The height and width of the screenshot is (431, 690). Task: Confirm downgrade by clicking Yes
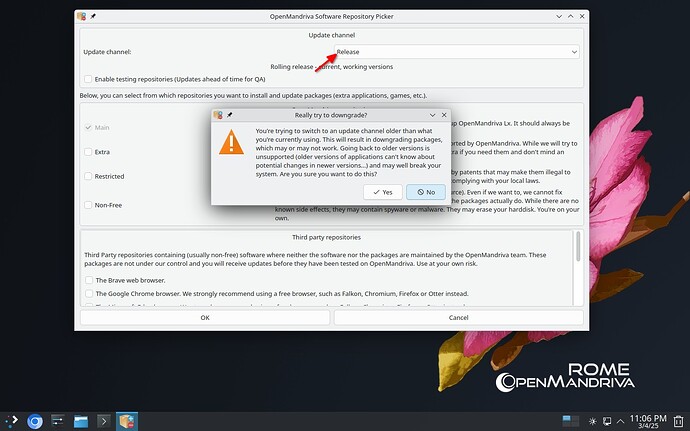pos(382,191)
